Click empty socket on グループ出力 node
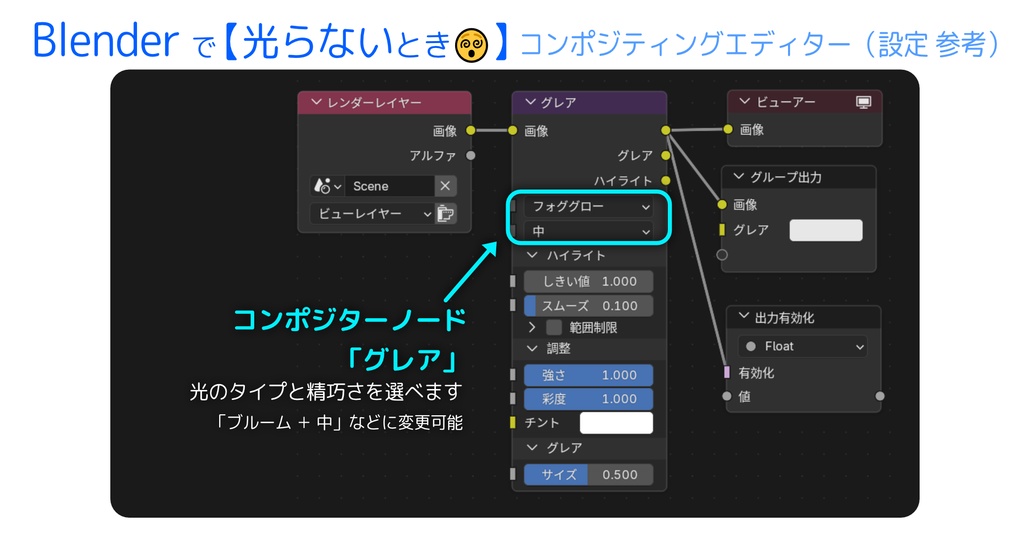Screen dimensions: 1024x537 (x=722, y=255)
